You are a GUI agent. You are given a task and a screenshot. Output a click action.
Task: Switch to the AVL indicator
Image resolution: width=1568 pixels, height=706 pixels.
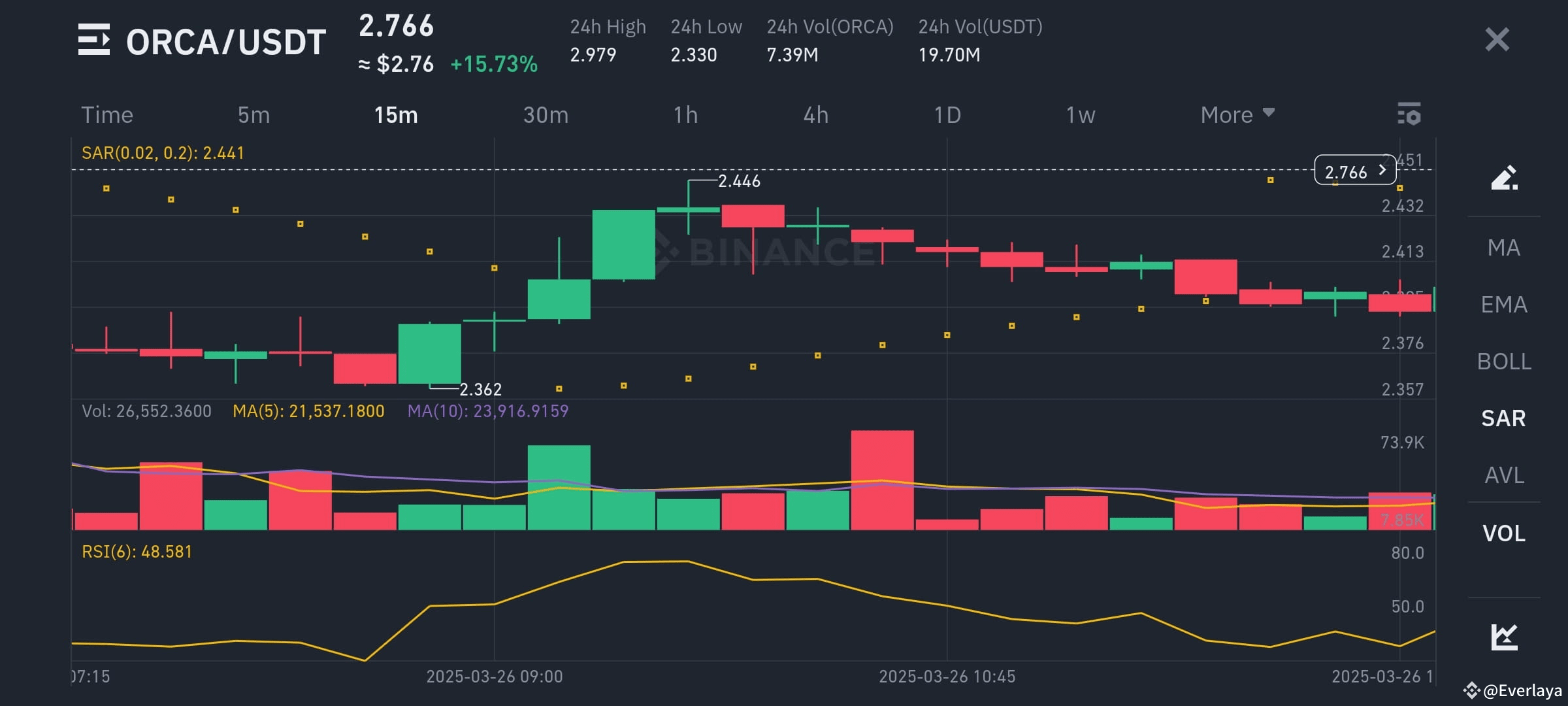tap(1503, 475)
